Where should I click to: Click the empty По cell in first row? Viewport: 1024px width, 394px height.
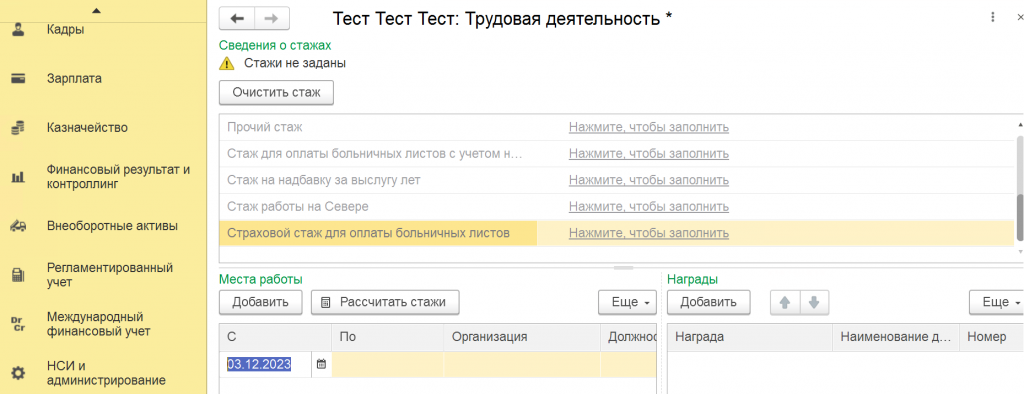click(387, 365)
